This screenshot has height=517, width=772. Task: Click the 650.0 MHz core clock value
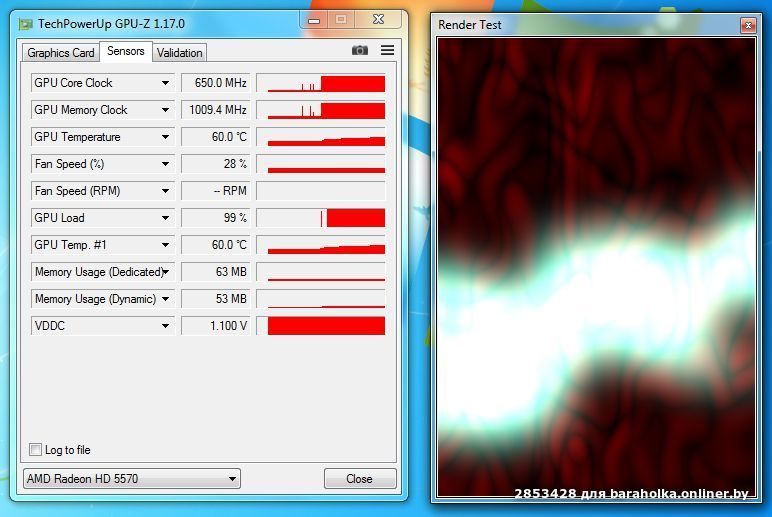(x=216, y=83)
